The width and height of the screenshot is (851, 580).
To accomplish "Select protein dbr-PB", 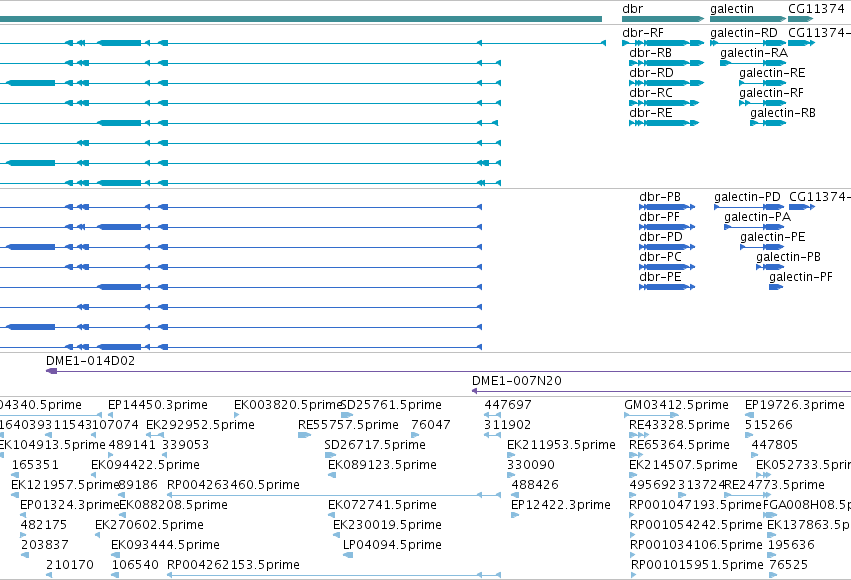I will (660, 197).
